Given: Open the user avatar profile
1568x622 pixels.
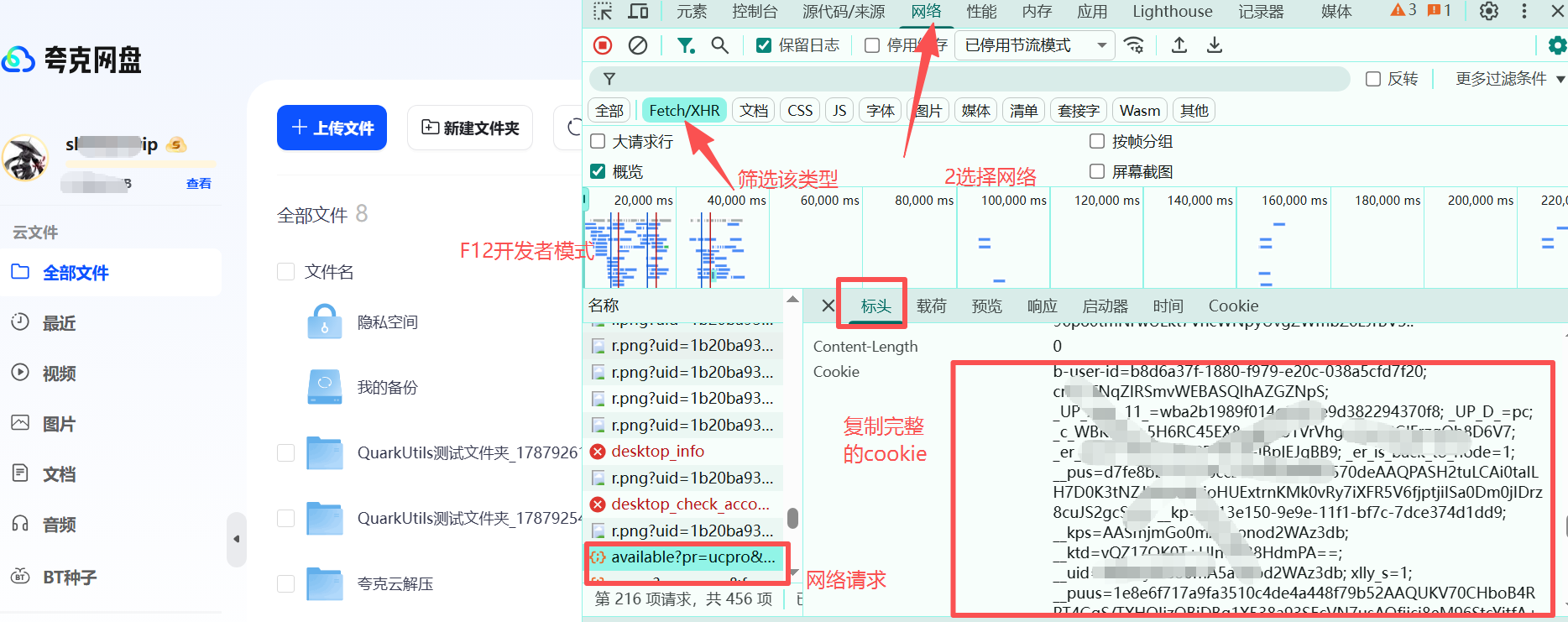Looking at the screenshot, I should 25,157.
